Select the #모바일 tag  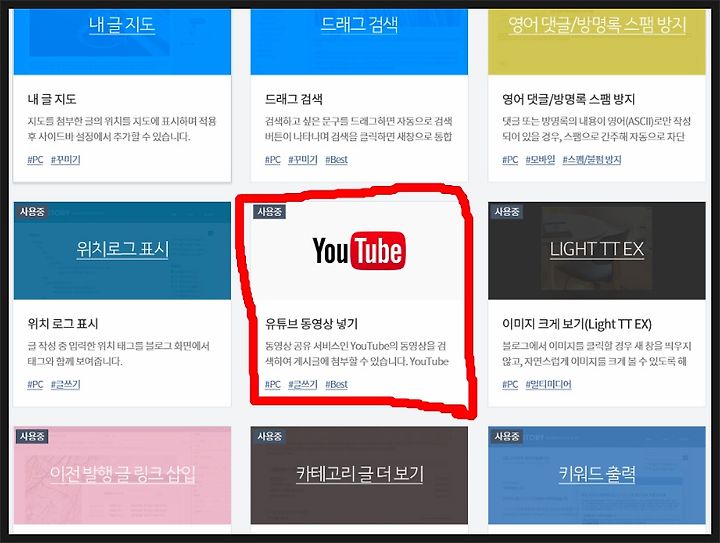click(540, 160)
